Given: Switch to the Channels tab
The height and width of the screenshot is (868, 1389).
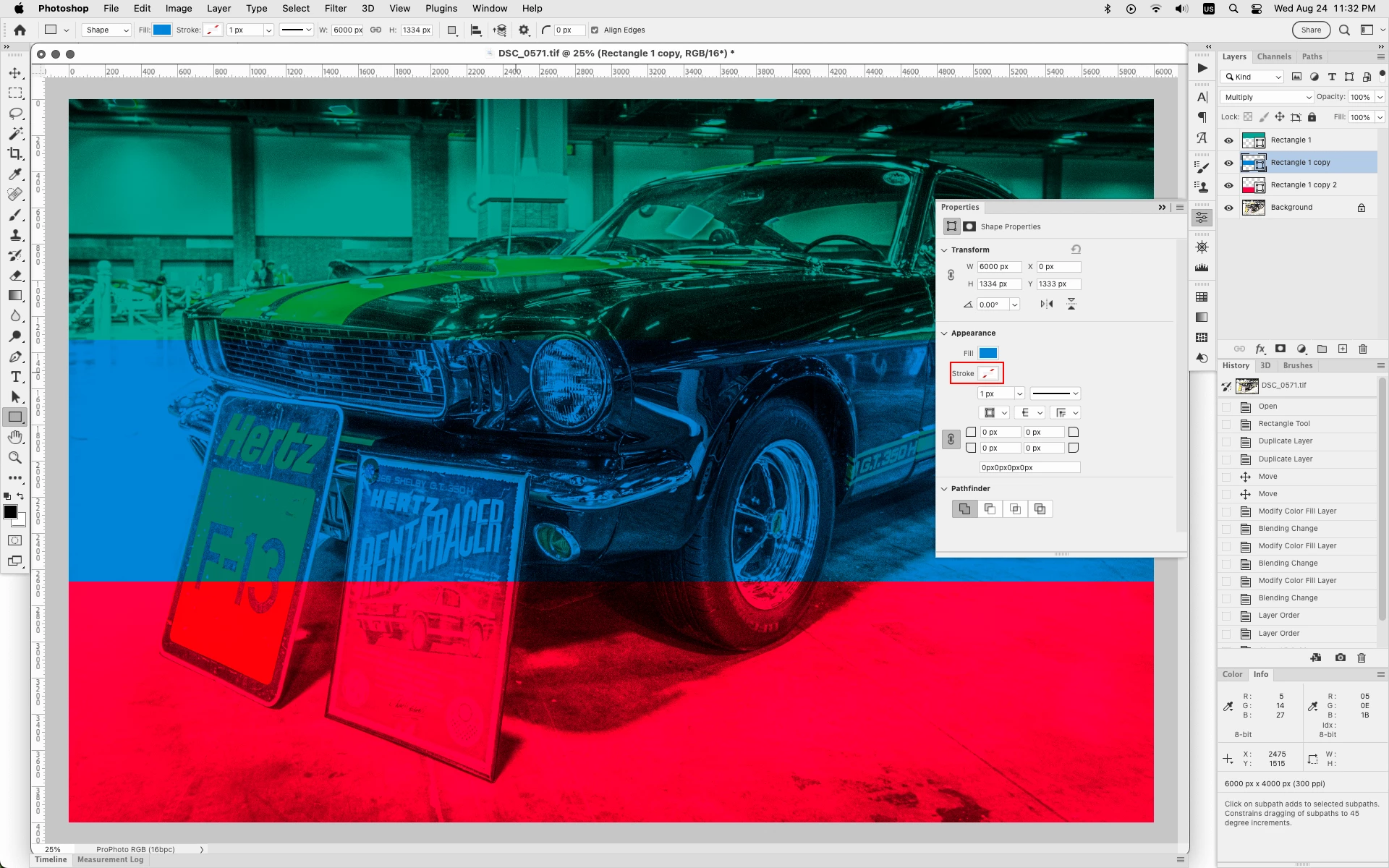Looking at the screenshot, I should (x=1273, y=56).
